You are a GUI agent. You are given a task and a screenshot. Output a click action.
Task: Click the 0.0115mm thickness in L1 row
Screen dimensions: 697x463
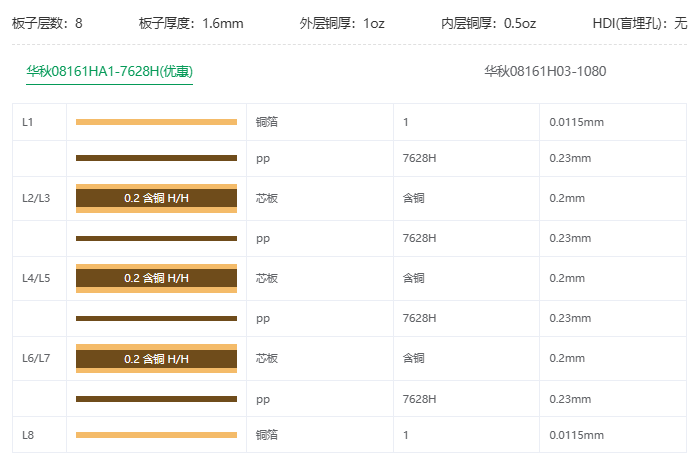[x=577, y=122]
